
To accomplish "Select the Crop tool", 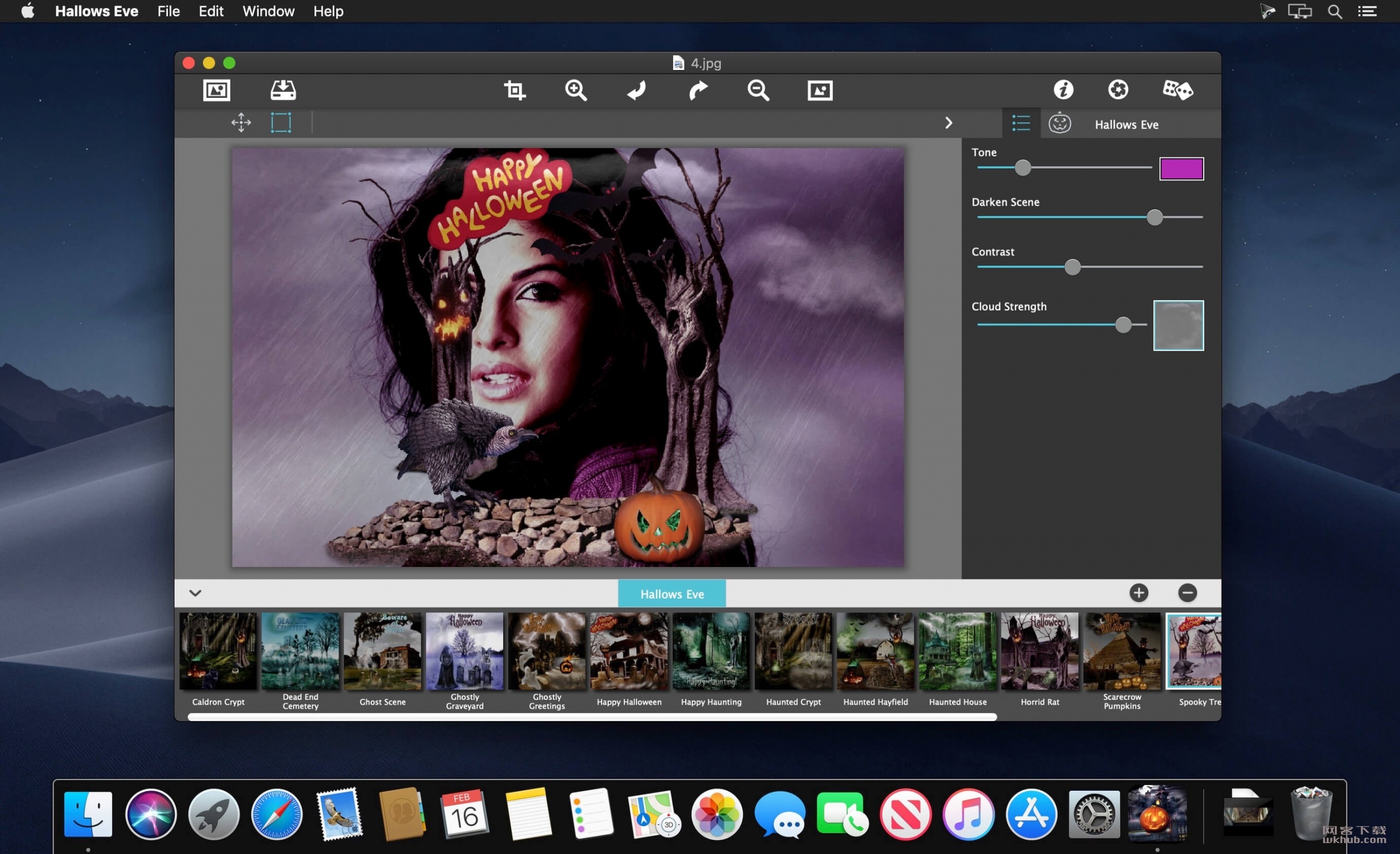I will [515, 90].
